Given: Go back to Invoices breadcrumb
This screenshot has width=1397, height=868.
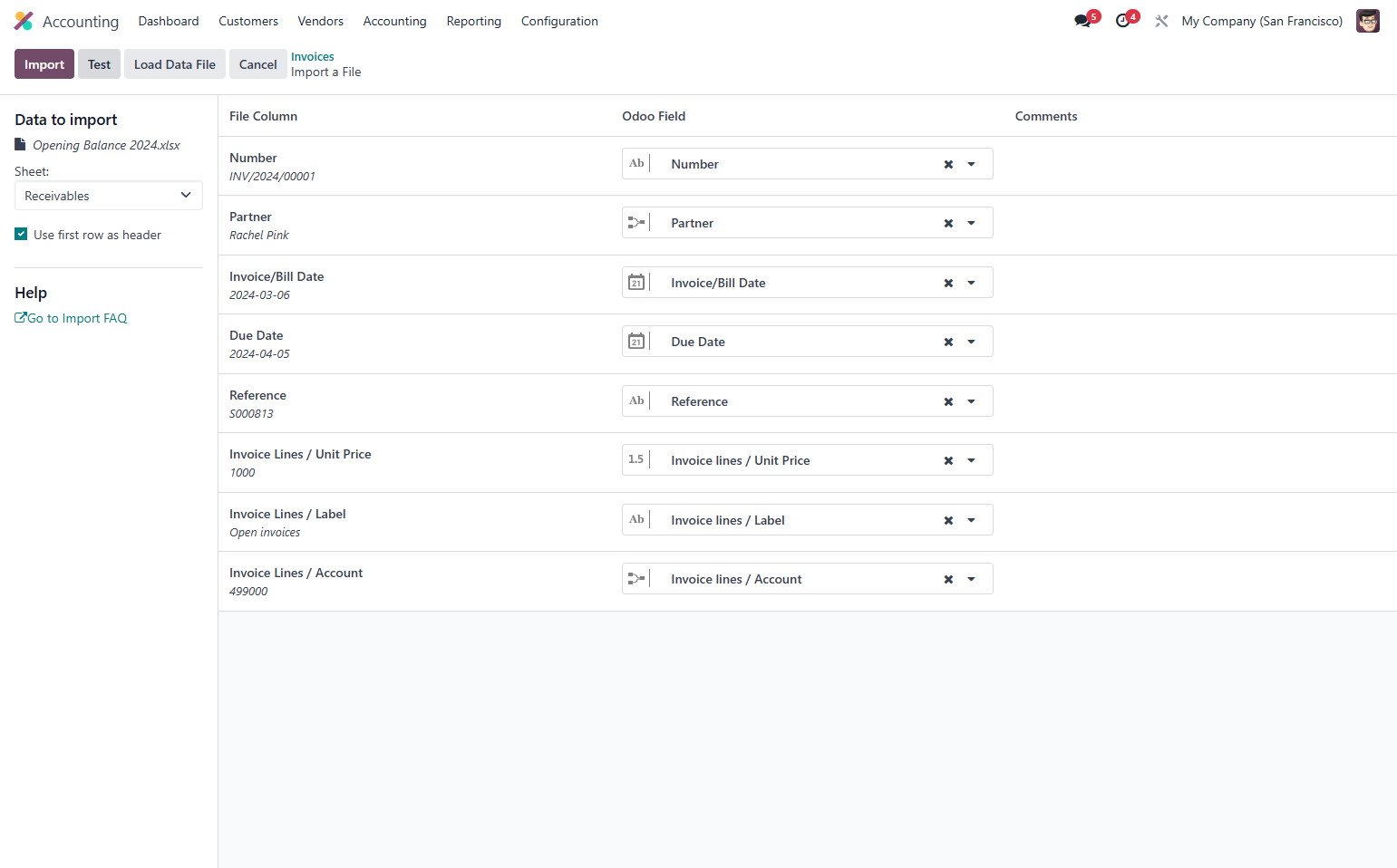Looking at the screenshot, I should coord(313,56).
